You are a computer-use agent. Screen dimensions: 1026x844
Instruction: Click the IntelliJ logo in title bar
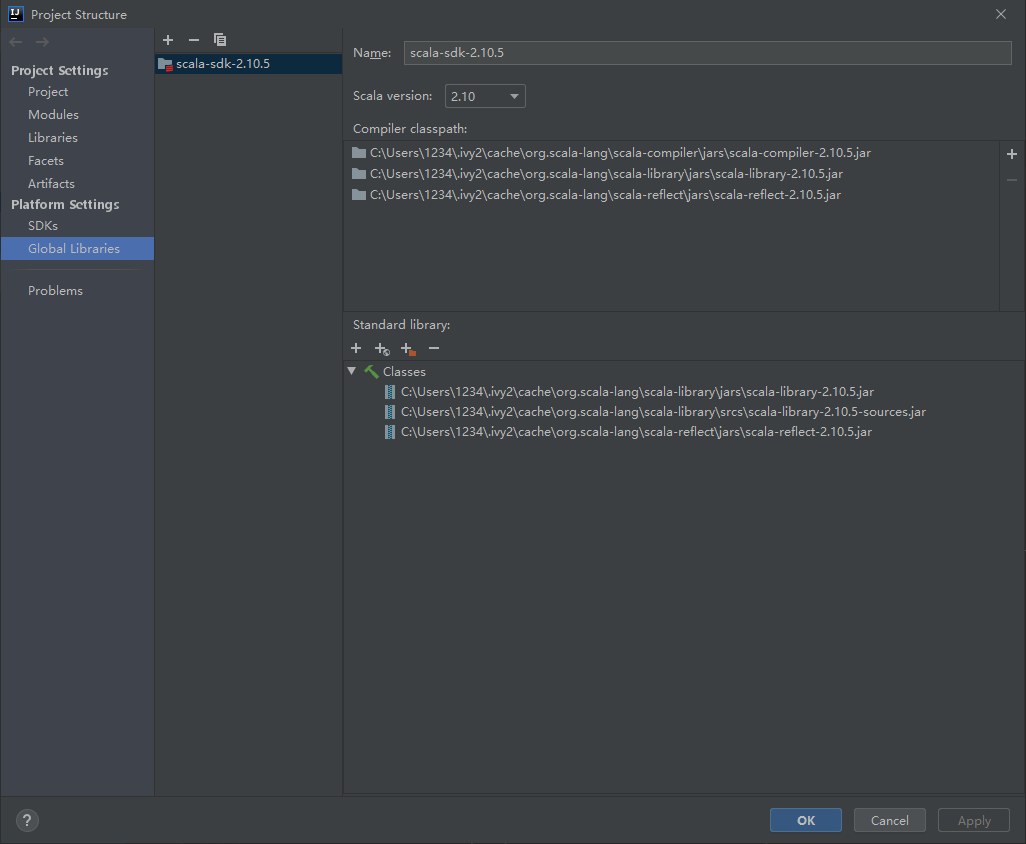[16, 14]
